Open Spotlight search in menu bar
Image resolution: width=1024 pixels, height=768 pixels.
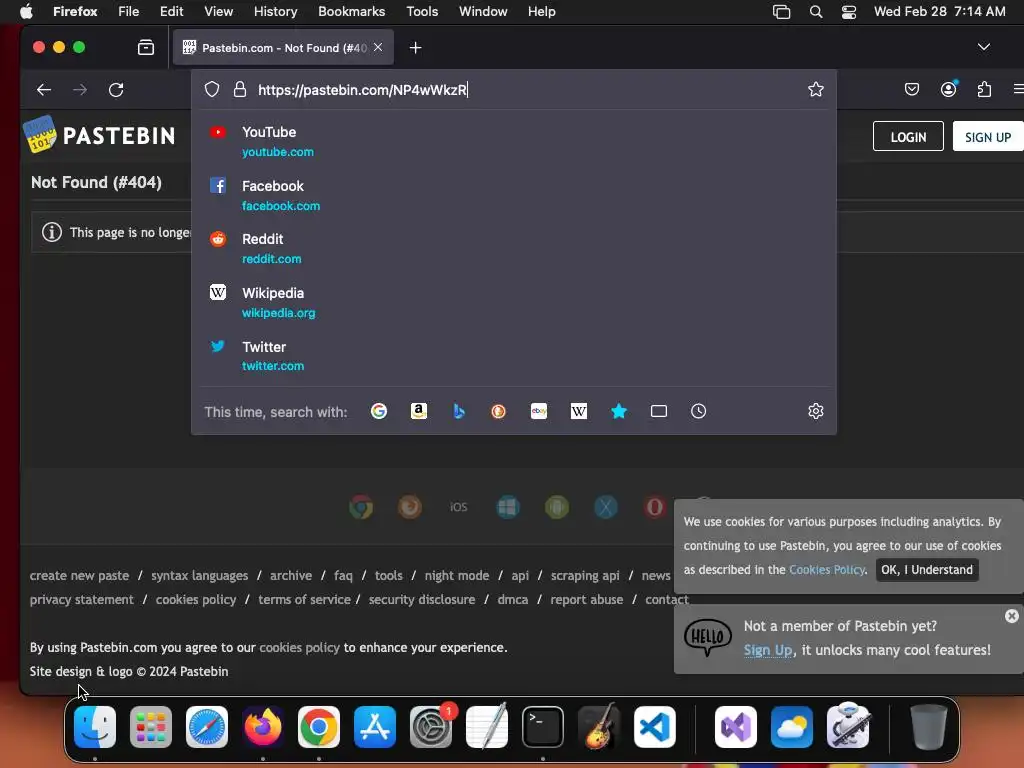pyautogui.click(x=816, y=12)
